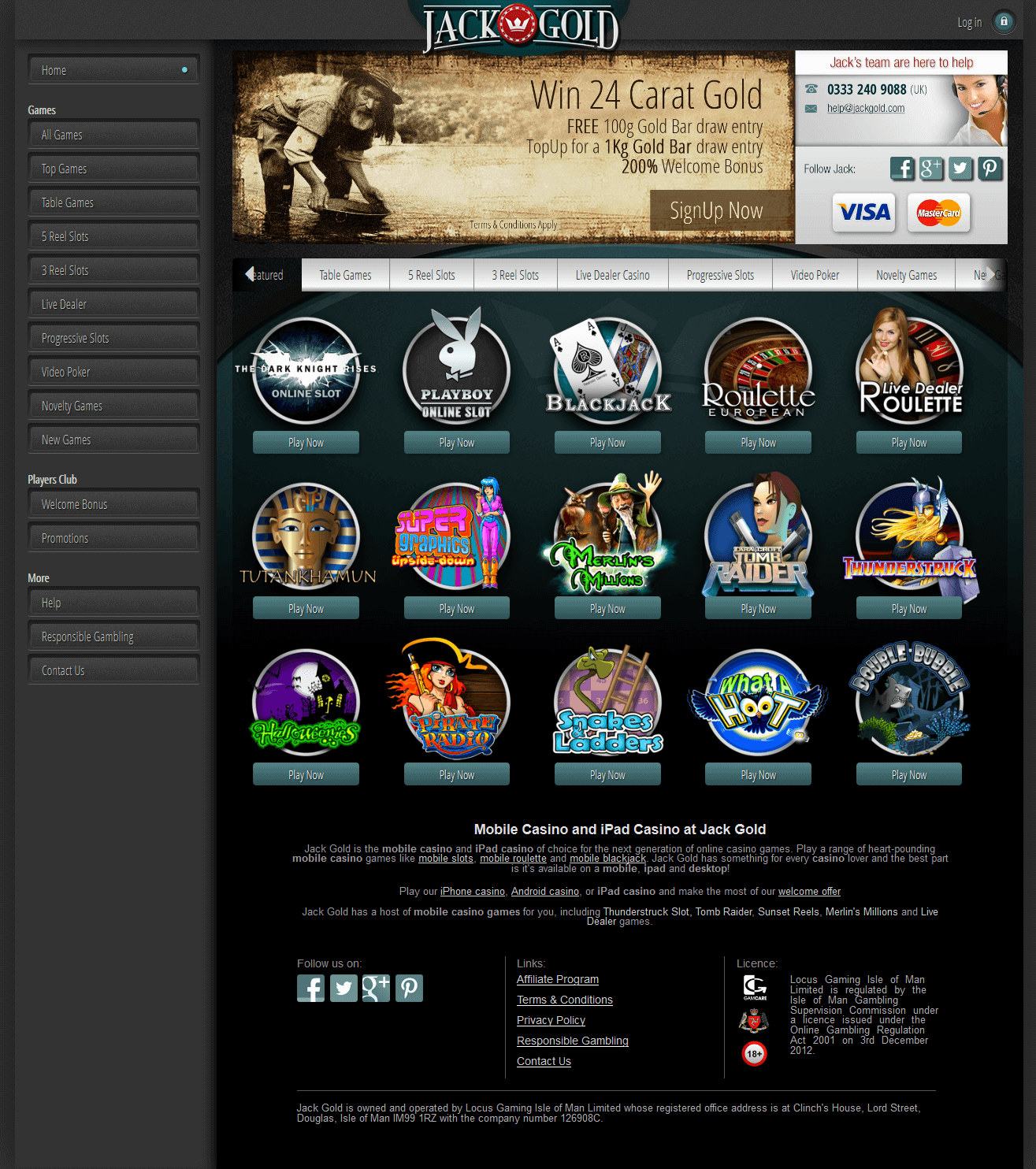The image size is (1036, 1169).
Task: Go to Home in sidebar
Action: point(113,70)
